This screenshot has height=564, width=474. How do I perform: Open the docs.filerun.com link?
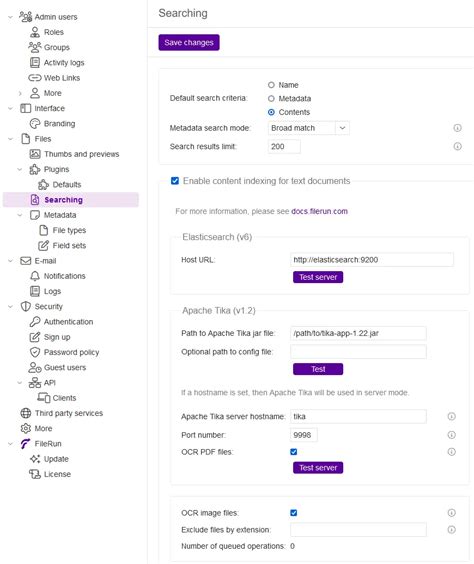319,211
